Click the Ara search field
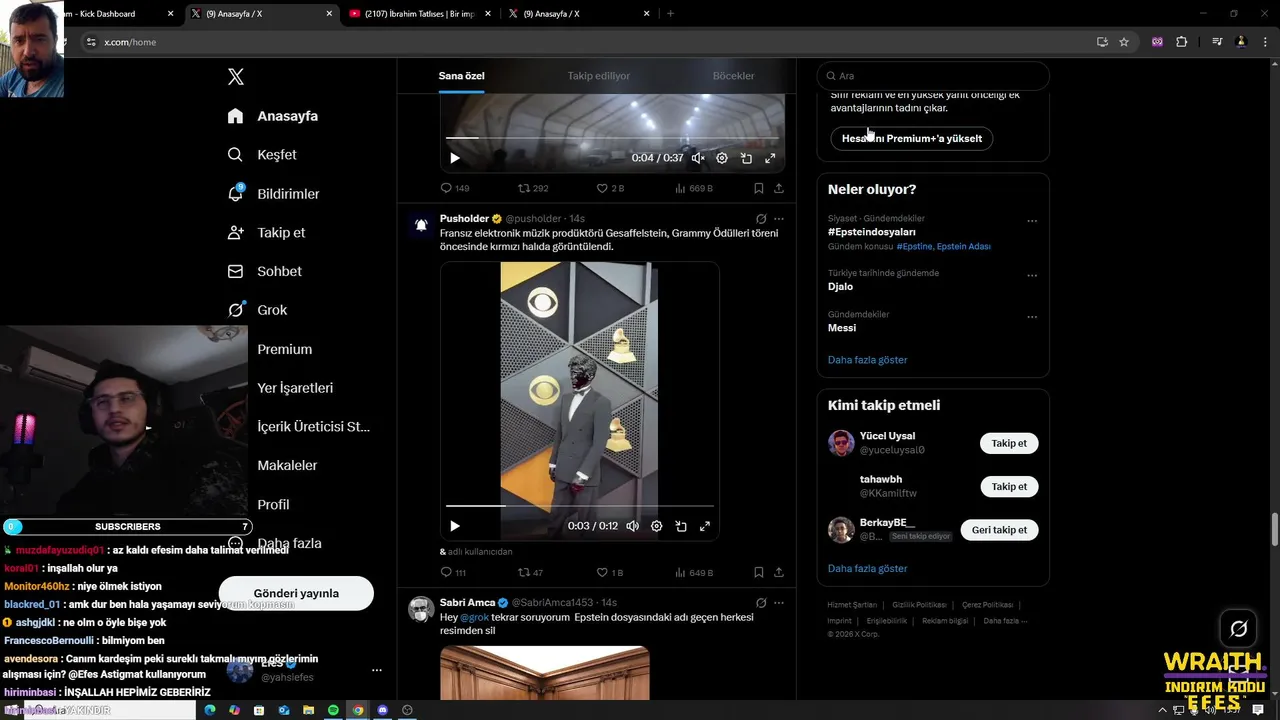This screenshot has width=1280, height=720. pos(933,76)
